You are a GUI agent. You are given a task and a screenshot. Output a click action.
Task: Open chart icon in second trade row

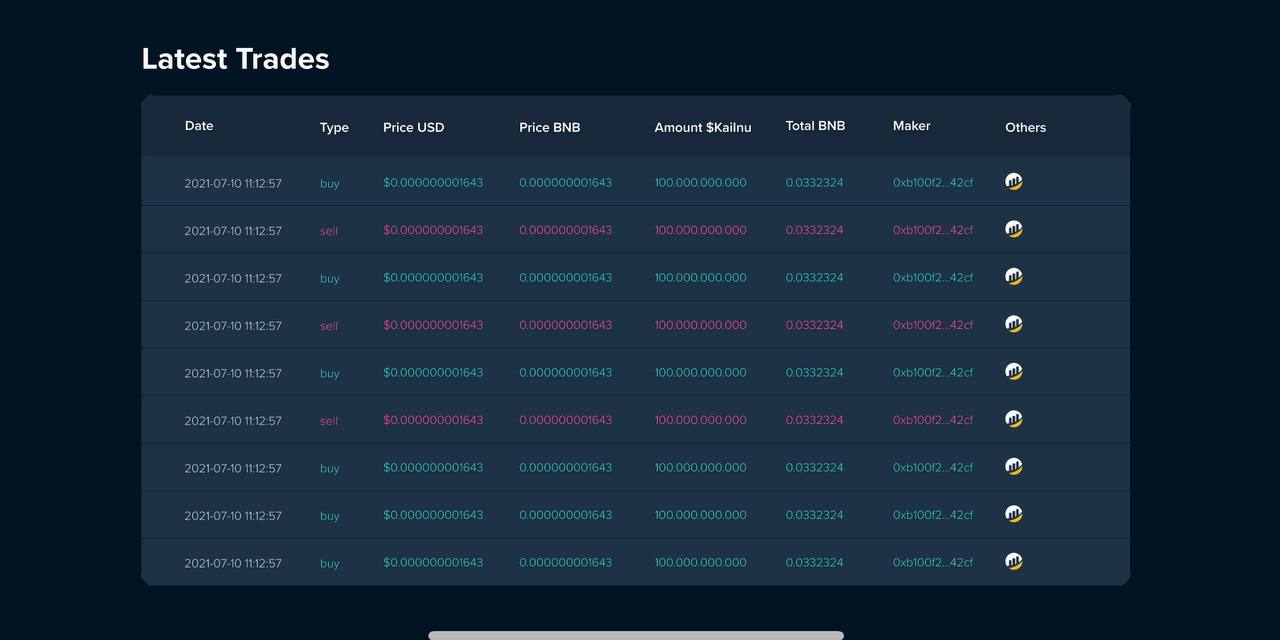(1013, 229)
